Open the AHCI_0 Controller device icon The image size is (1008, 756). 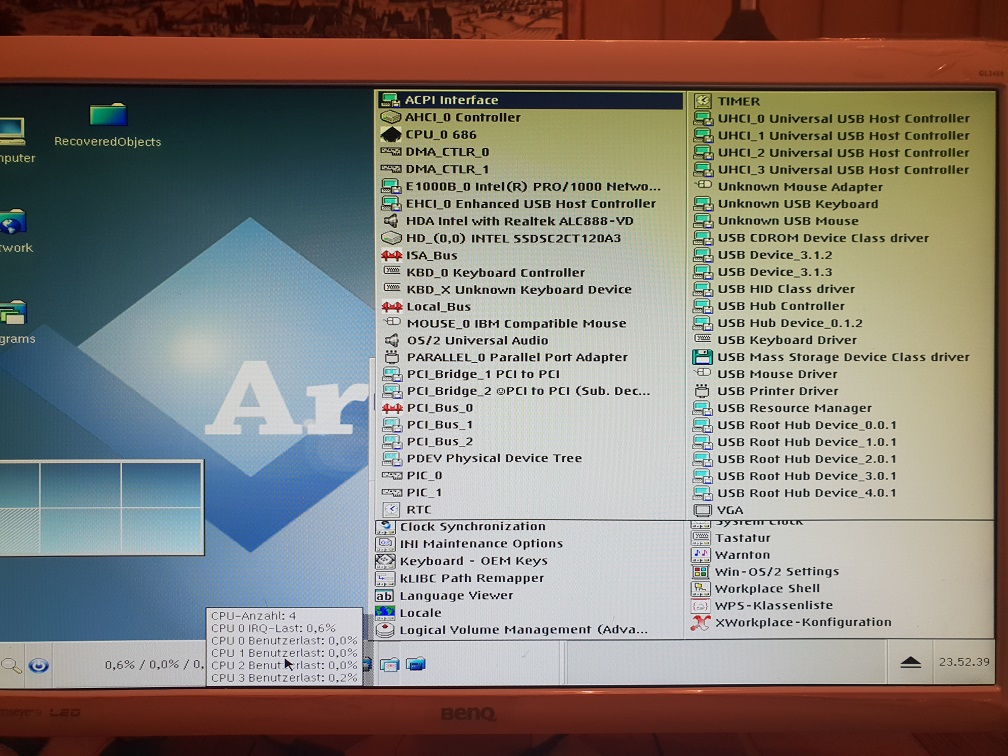[390, 117]
